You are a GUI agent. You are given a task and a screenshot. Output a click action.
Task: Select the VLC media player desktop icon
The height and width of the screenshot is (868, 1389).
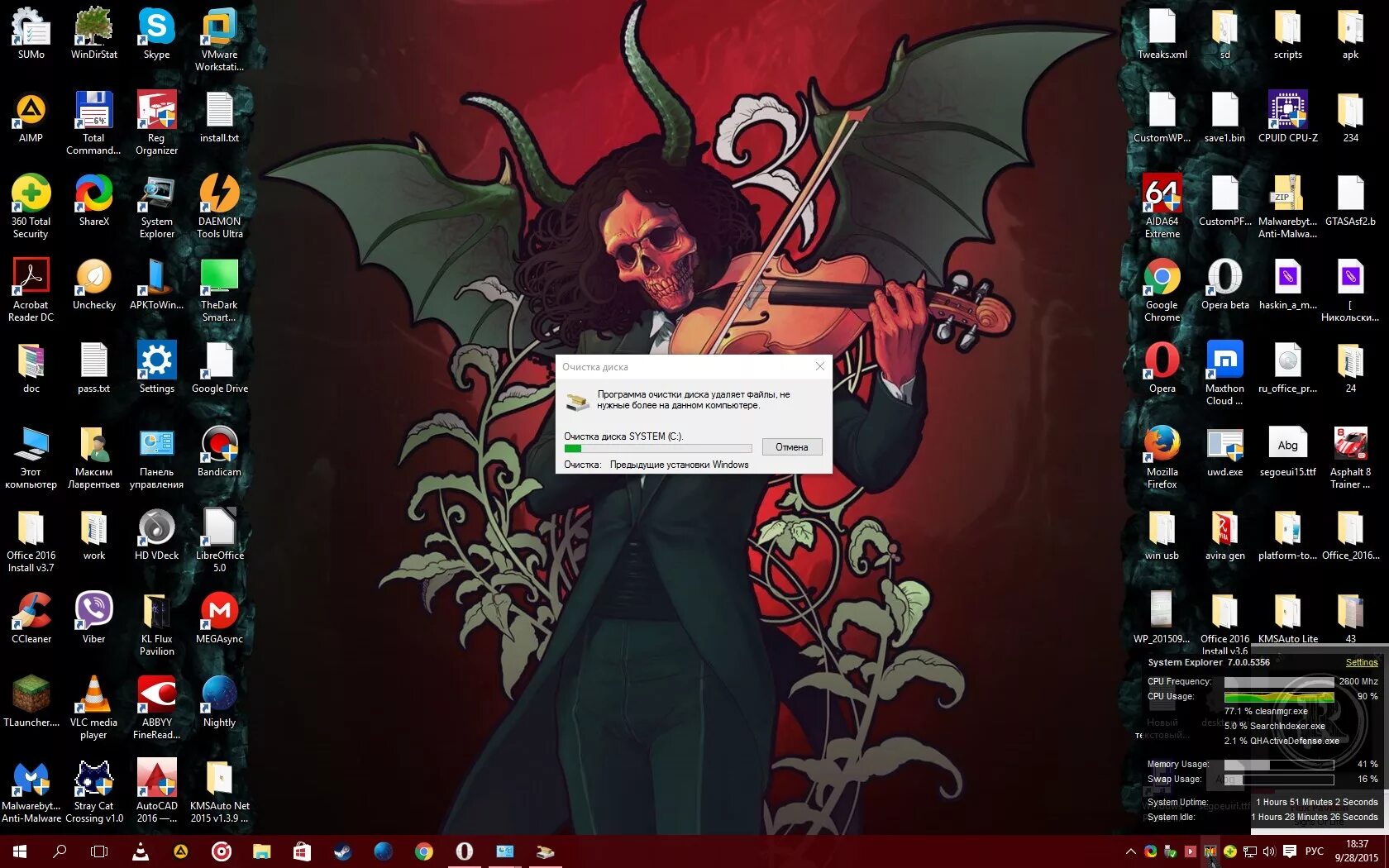[x=94, y=708]
